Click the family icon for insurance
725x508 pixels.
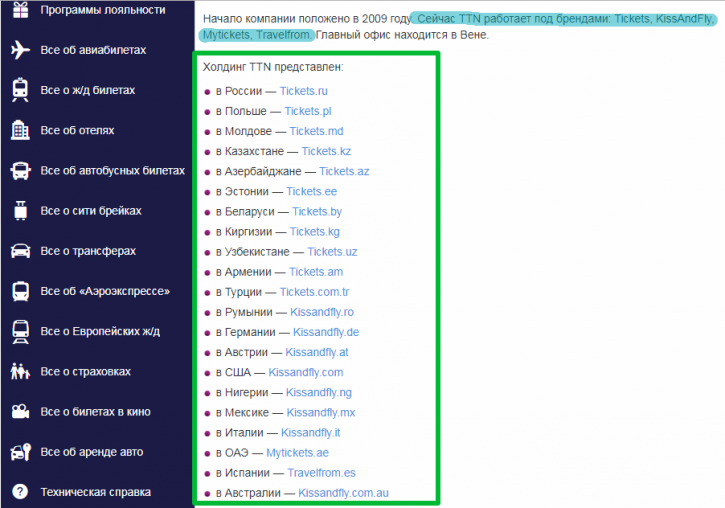click(20, 372)
